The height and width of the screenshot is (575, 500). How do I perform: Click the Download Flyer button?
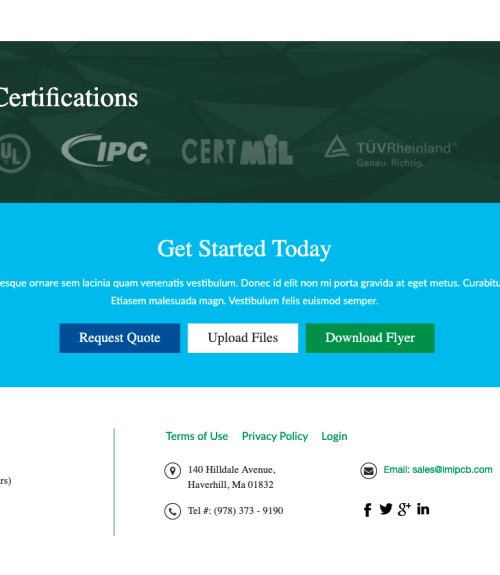370,338
